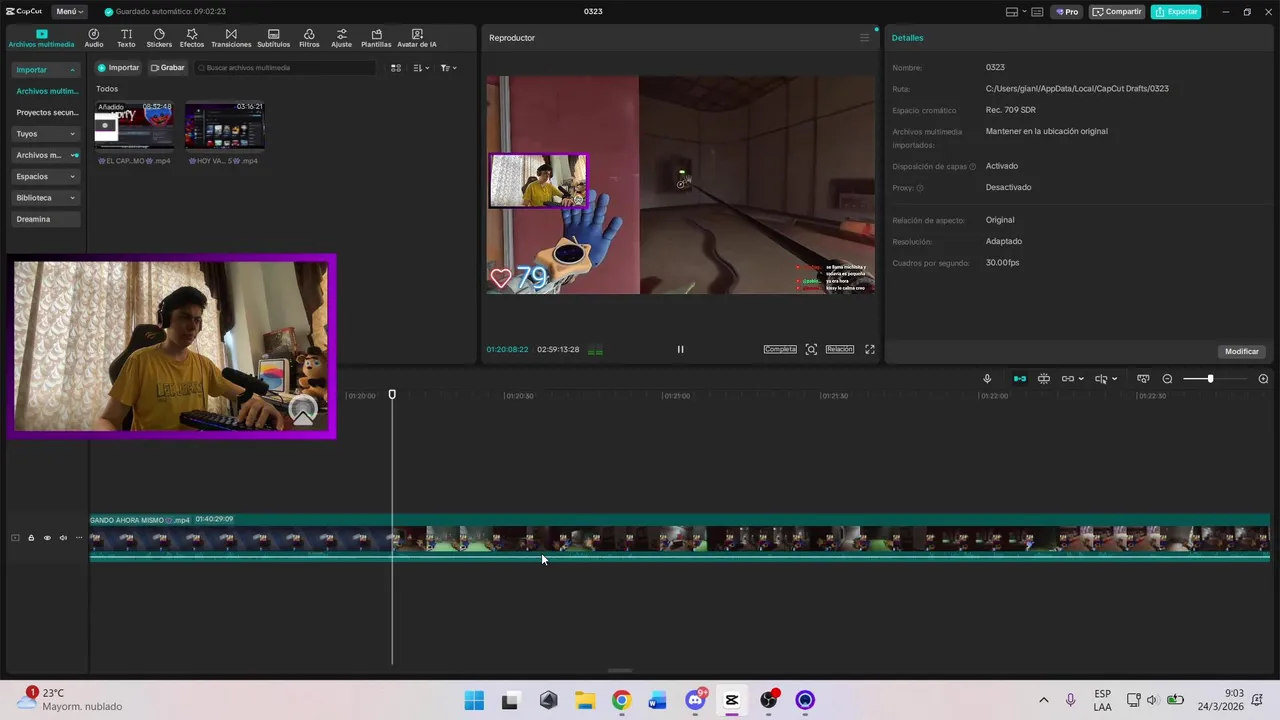Click the timeline playhead marker
Viewport: 1280px width, 720px height.
(392, 395)
